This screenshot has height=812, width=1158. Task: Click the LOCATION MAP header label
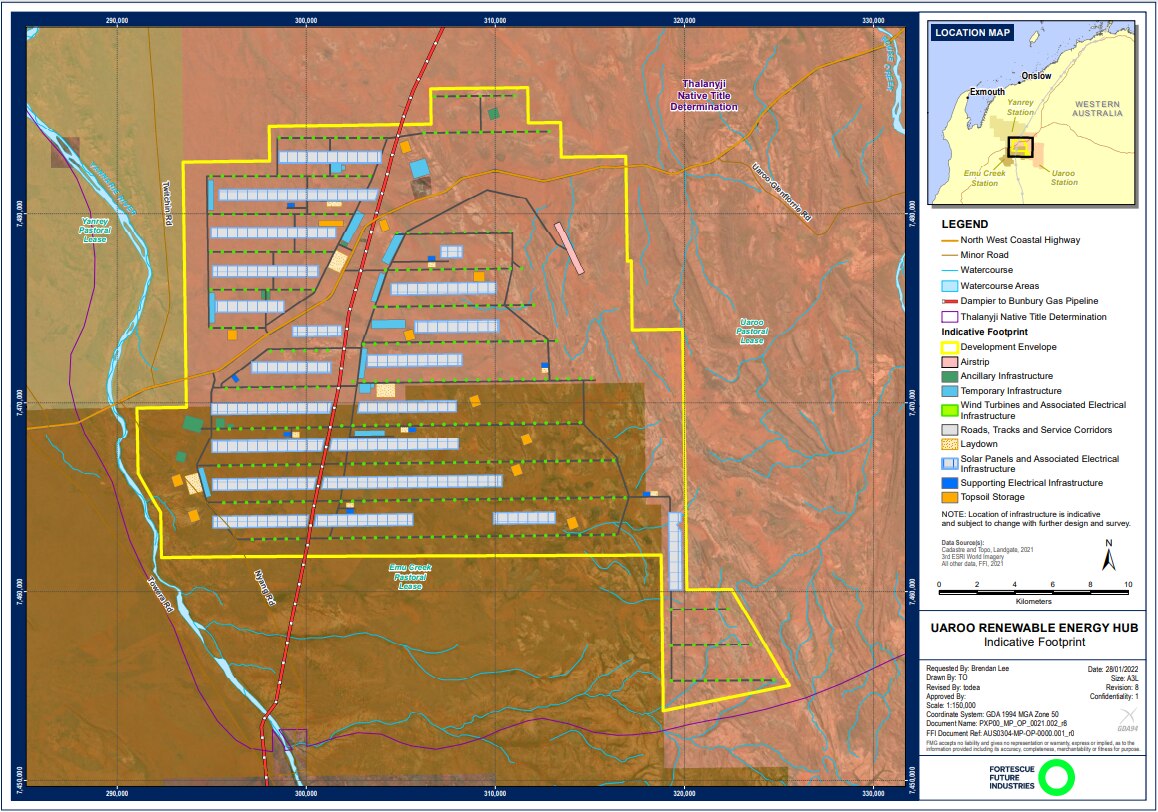[x=971, y=33]
